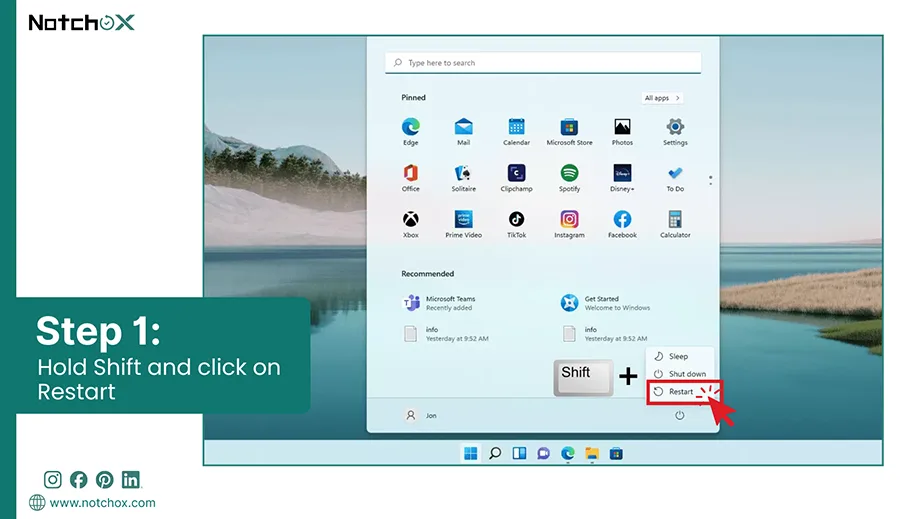Open the info file below Microsoft Teams
The height and width of the screenshot is (519, 922).
pos(446,334)
